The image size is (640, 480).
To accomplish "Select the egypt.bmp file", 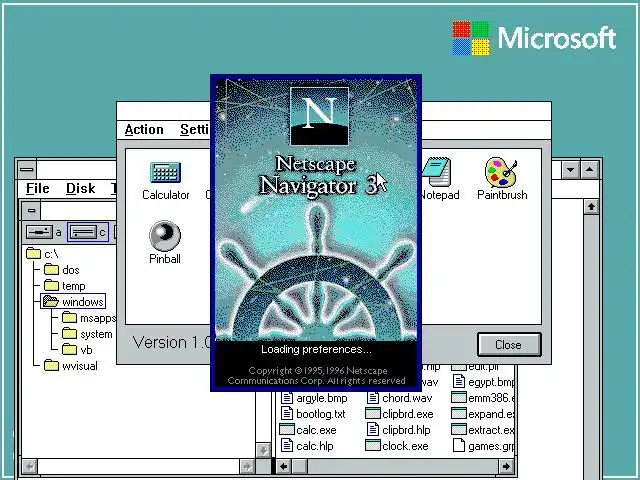I will (484, 382).
